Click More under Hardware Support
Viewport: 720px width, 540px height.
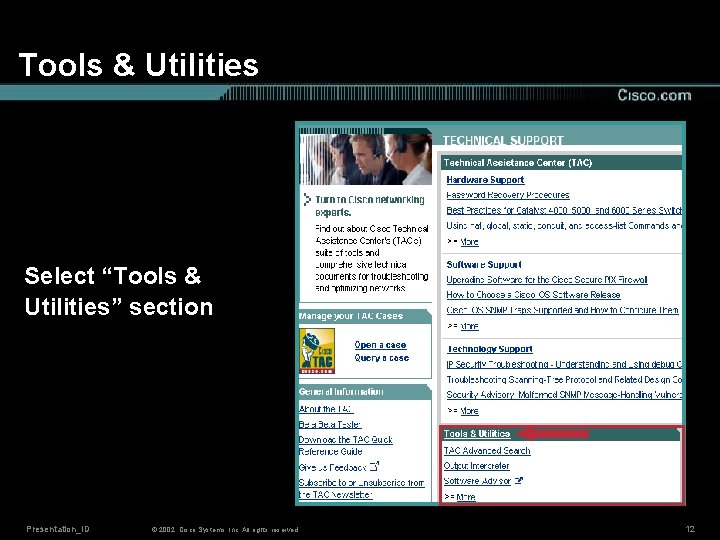(469, 242)
